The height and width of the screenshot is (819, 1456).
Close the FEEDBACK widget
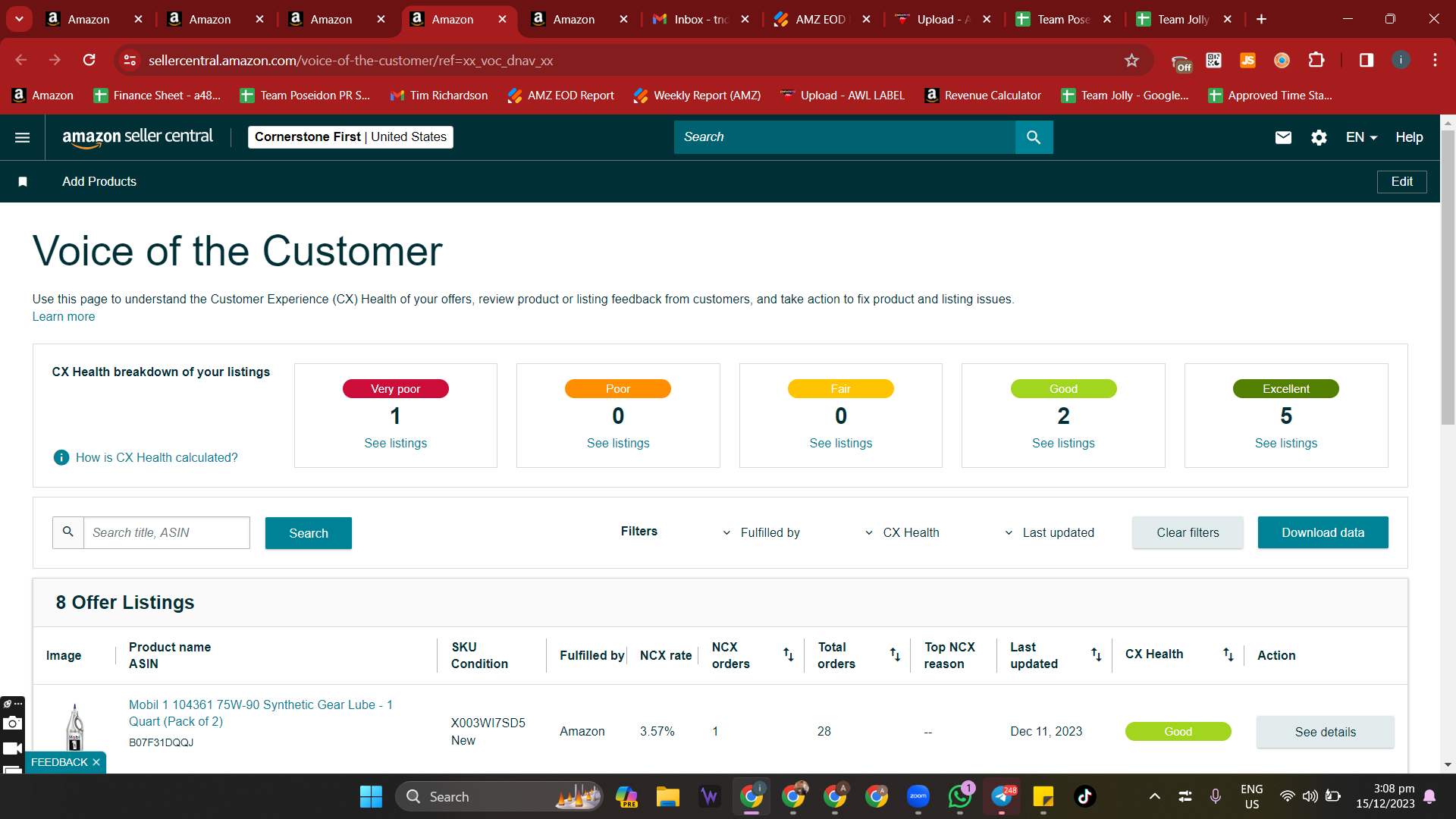96,762
